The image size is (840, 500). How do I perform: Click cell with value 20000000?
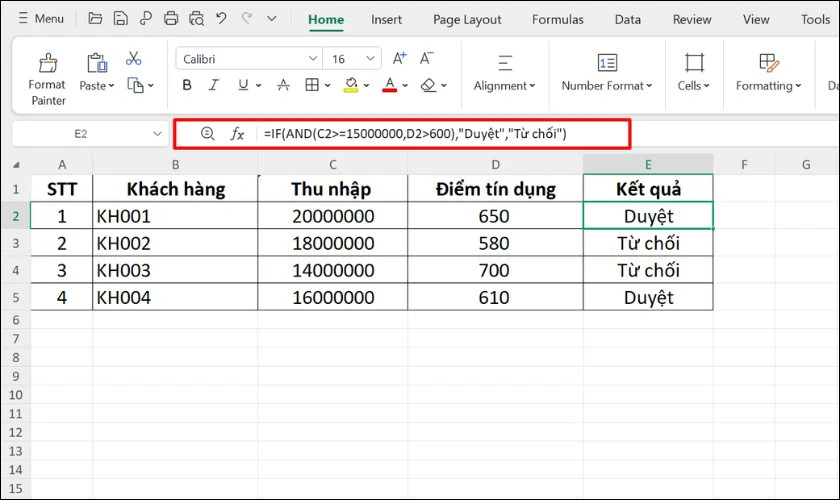tap(333, 216)
